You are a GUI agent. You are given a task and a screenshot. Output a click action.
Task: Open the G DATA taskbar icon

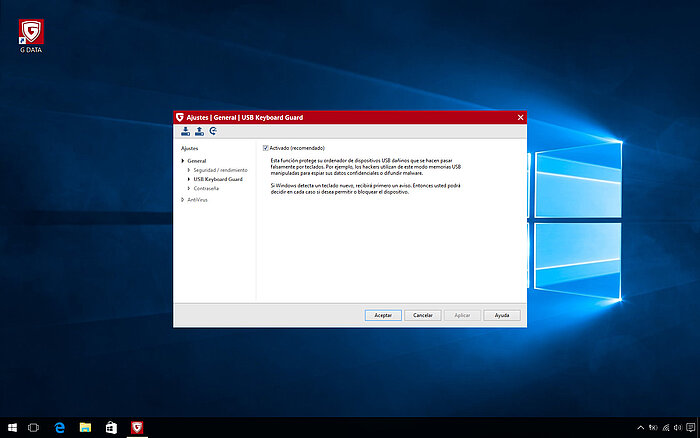tap(137, 427)
